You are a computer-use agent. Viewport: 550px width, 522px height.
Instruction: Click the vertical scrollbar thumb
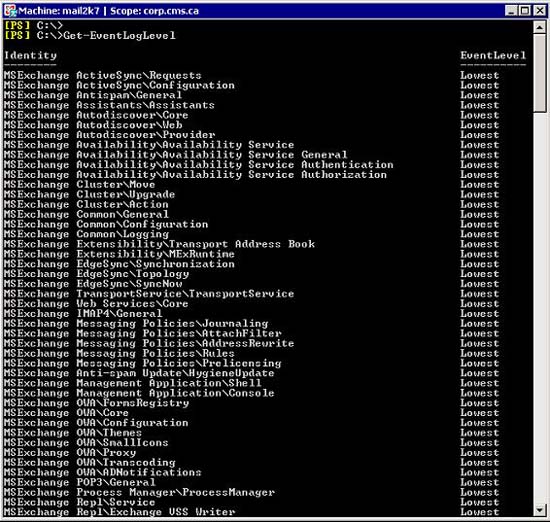[x=539, y=73]
